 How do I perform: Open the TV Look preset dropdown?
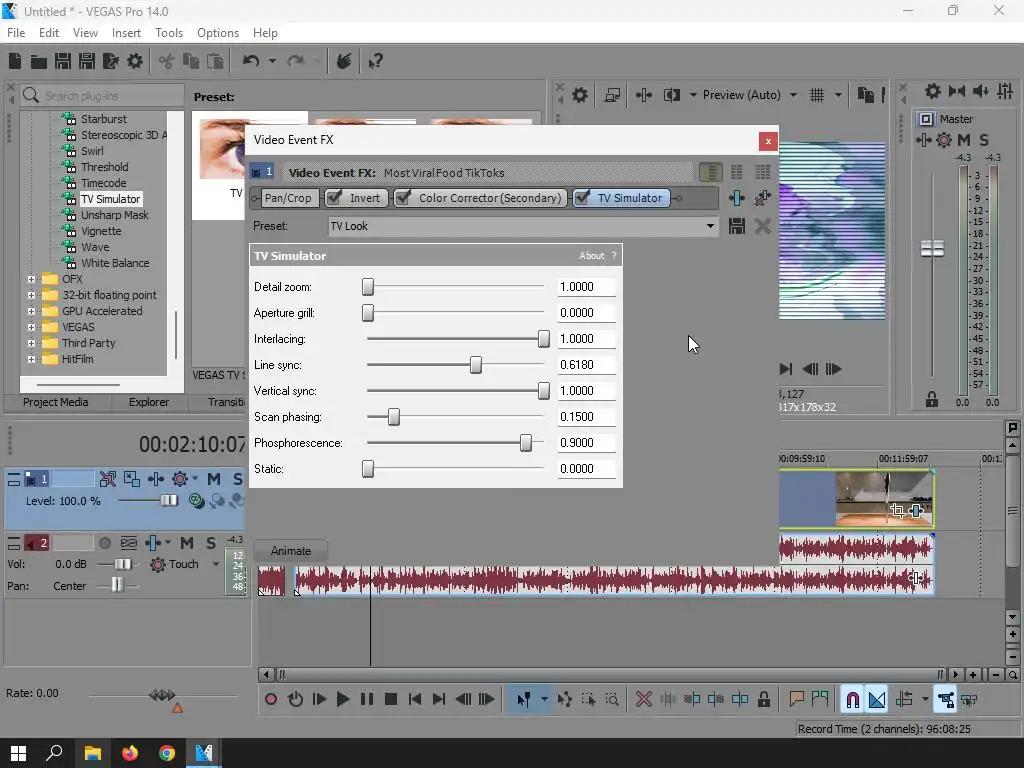point(710,227)
